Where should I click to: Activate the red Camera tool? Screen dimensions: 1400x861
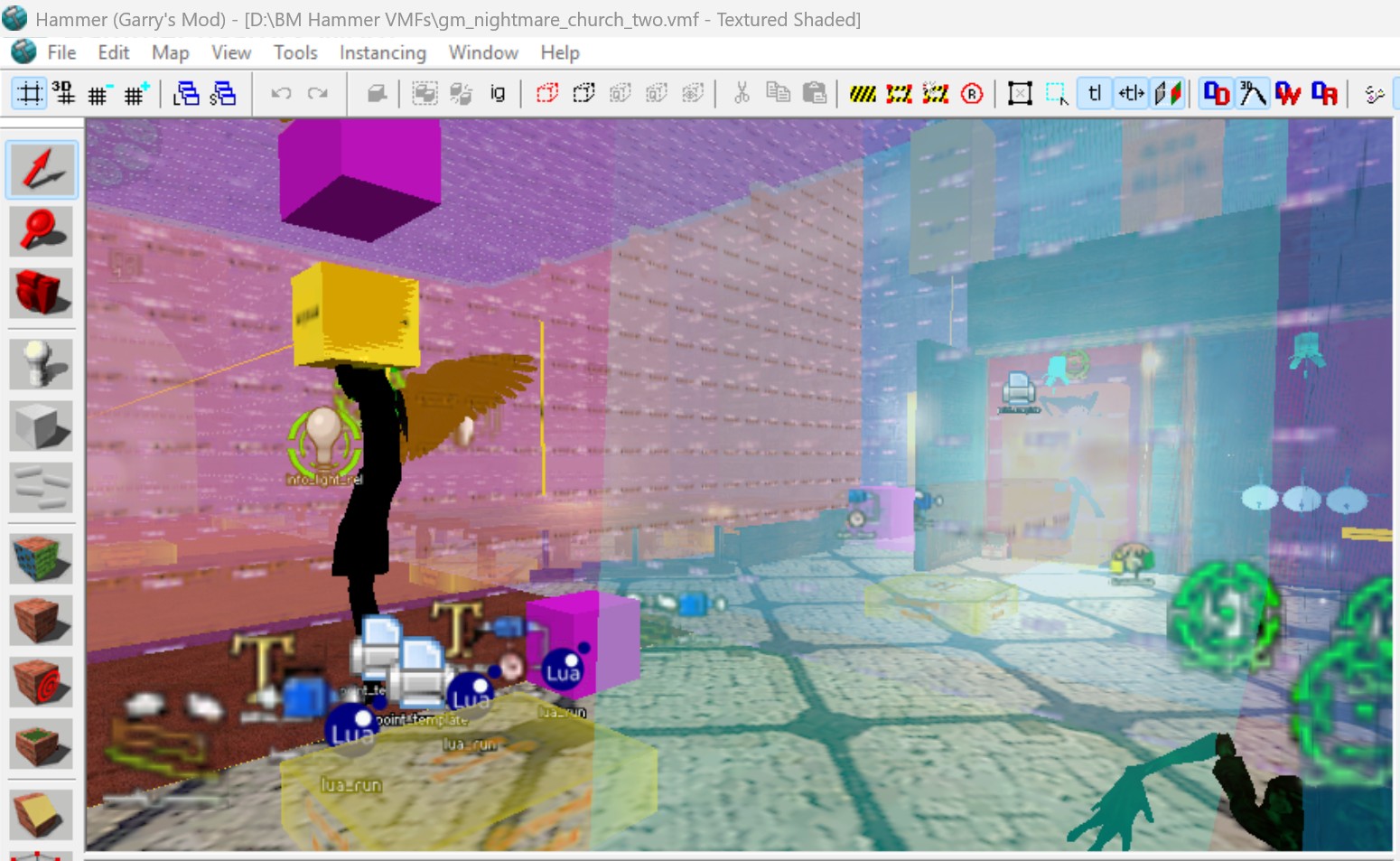[x=42, y=293]
